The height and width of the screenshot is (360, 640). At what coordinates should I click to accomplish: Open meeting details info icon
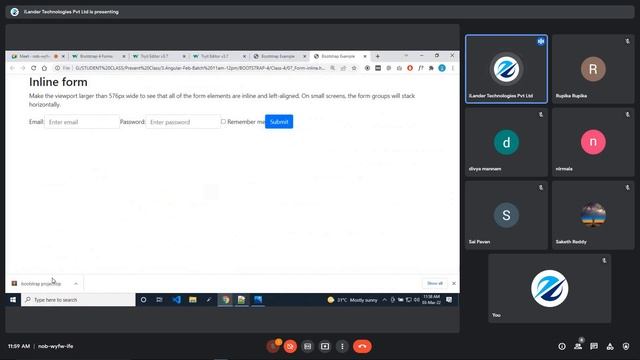click(x=562, y=347)
